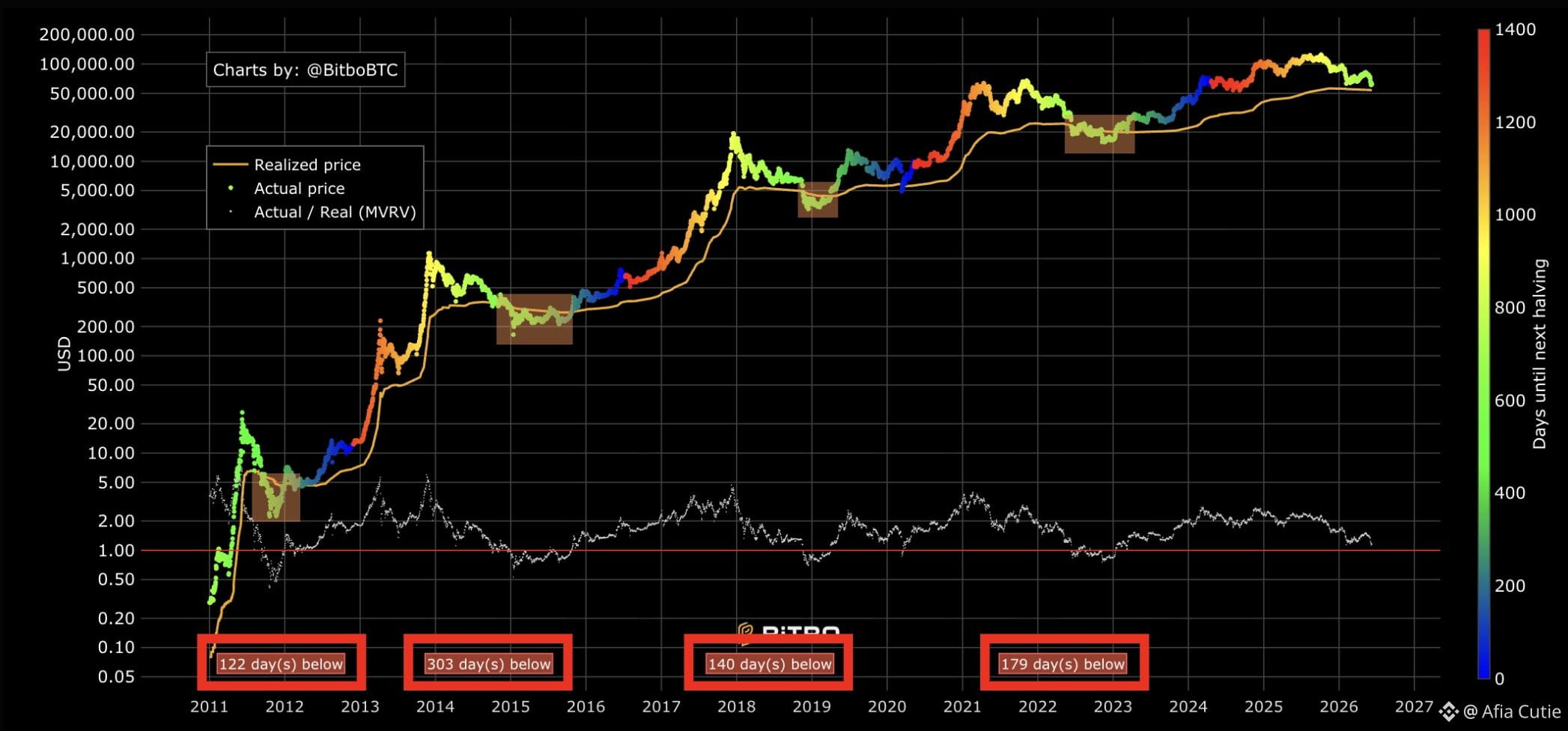
Task: Click the 100,000.00 y-axis tick label
Action: pos(87,64)
